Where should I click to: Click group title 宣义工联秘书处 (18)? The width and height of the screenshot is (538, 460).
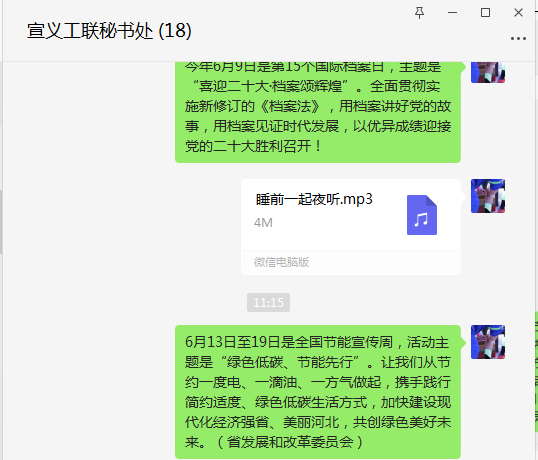pyautogui.click(x=109, y=31)
